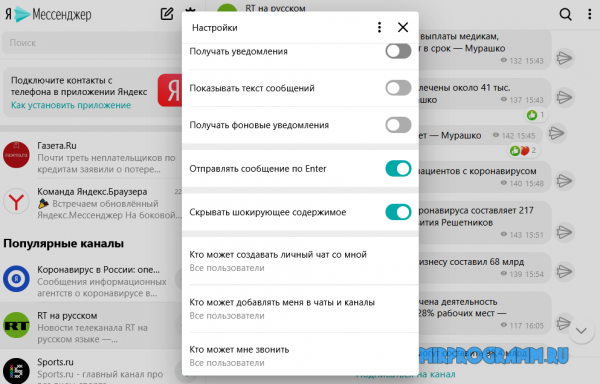
Task: Follow Как установить приложение link
Action: [71, 105]
